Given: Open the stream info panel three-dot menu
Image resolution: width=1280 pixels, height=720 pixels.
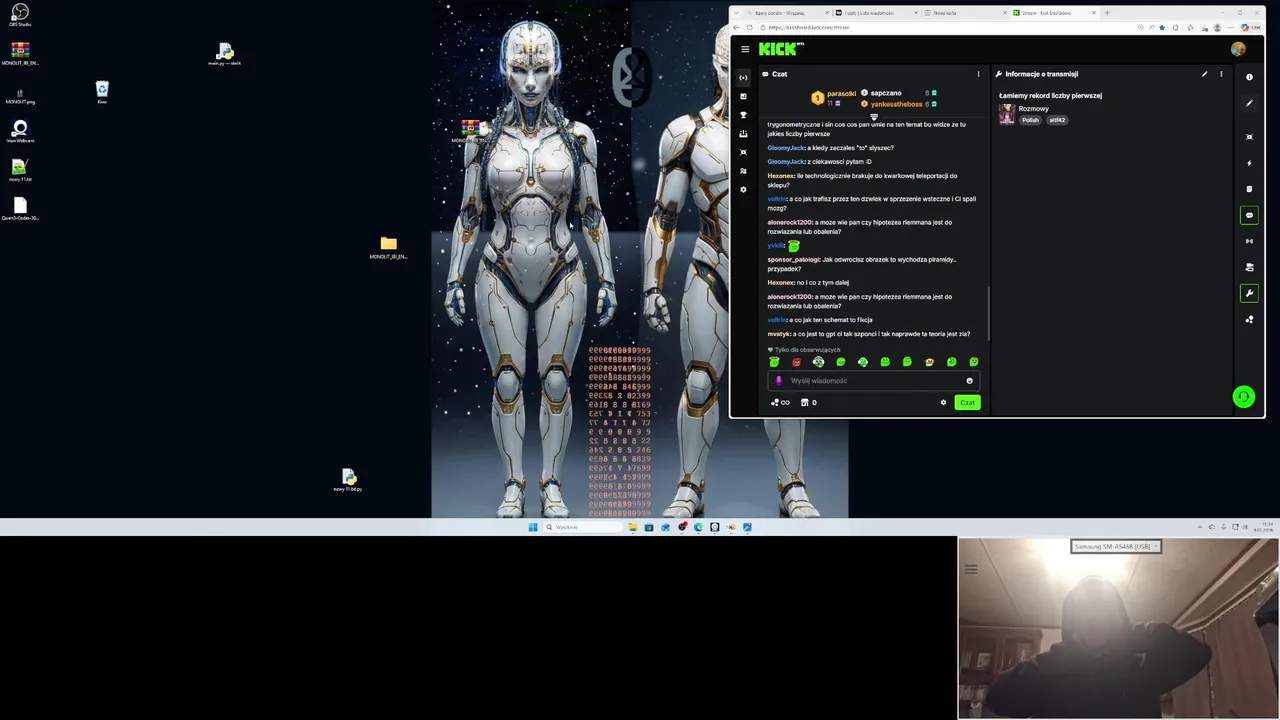Looking at the screenshot, I should pos(1221,74).
